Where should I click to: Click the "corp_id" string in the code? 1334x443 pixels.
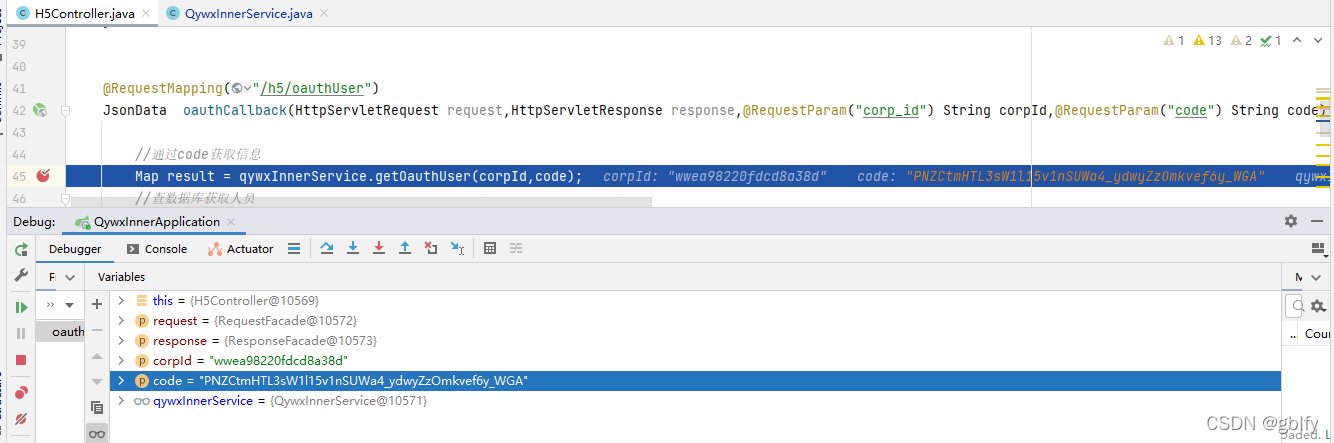coord(892,110)
